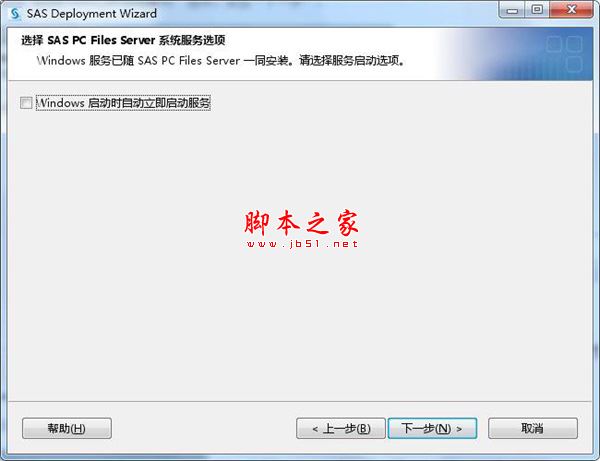Click the www.jb51.net watermark link
Viewport: 600px width, 461px height.
302,244
